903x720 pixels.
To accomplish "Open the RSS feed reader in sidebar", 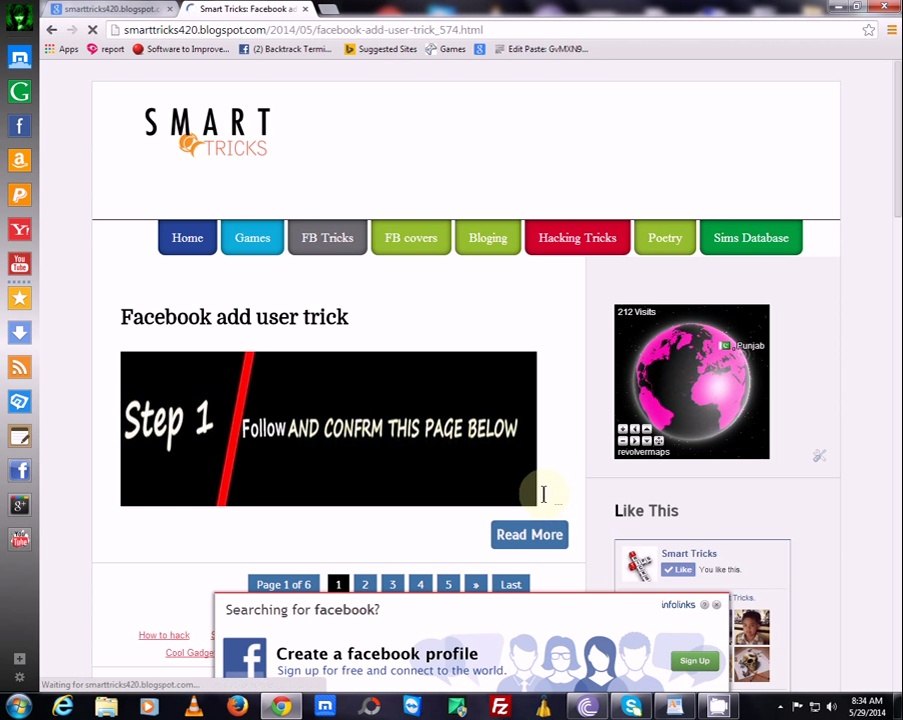I will 20,367.
